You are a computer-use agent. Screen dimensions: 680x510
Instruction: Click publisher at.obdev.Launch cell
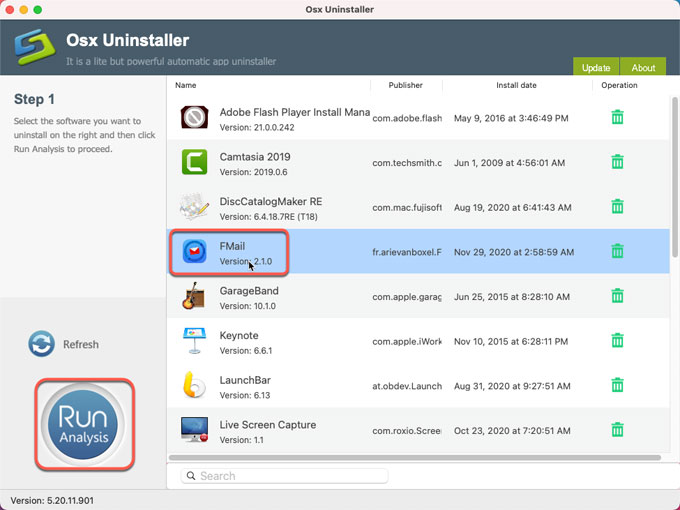407,386
